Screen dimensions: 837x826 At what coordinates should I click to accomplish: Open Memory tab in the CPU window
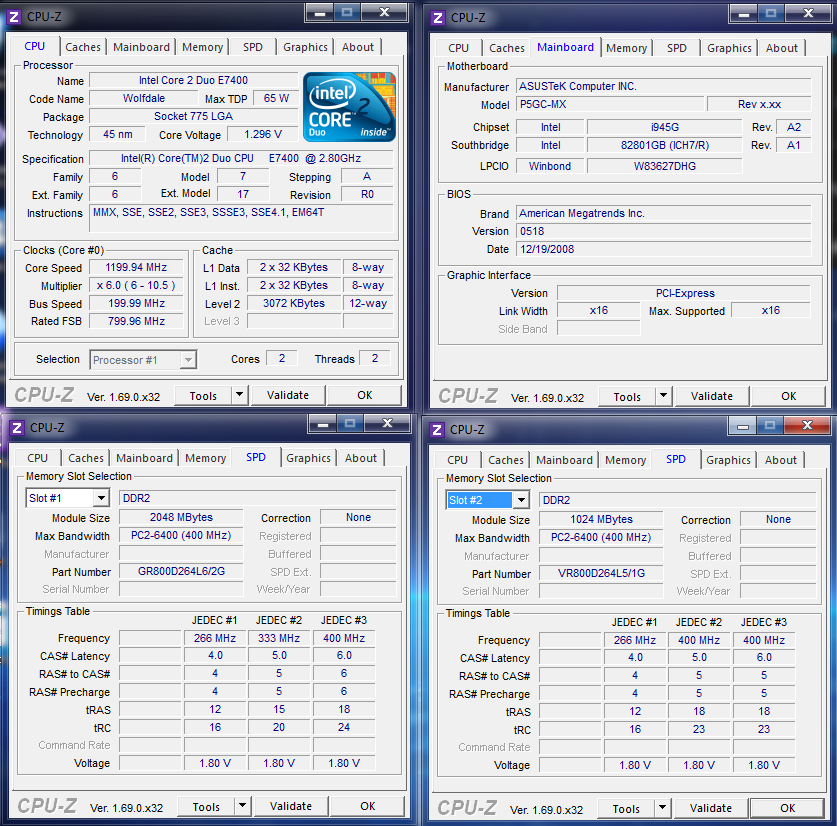(x=202, y=47)
